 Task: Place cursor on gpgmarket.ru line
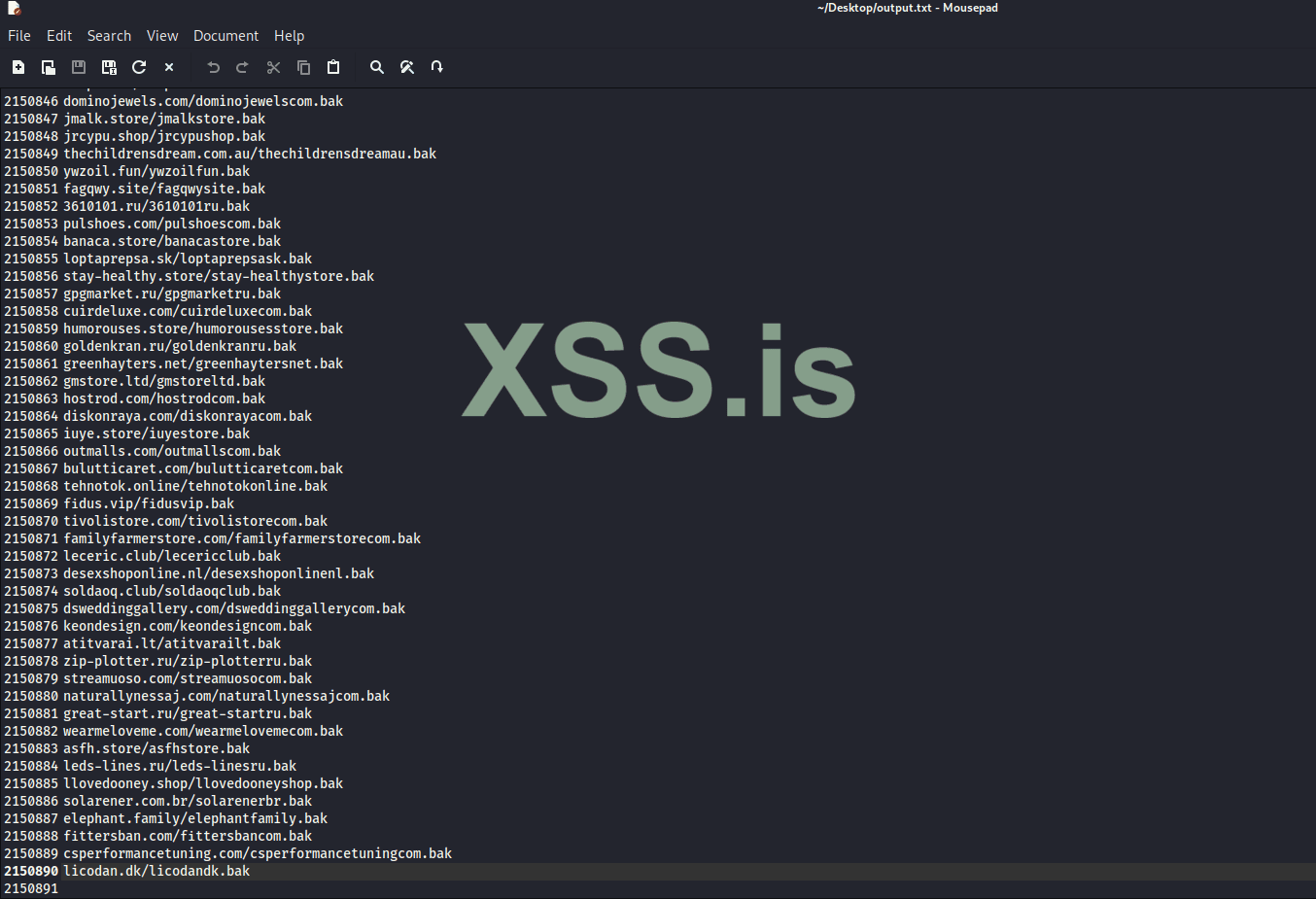pos(172,294)
